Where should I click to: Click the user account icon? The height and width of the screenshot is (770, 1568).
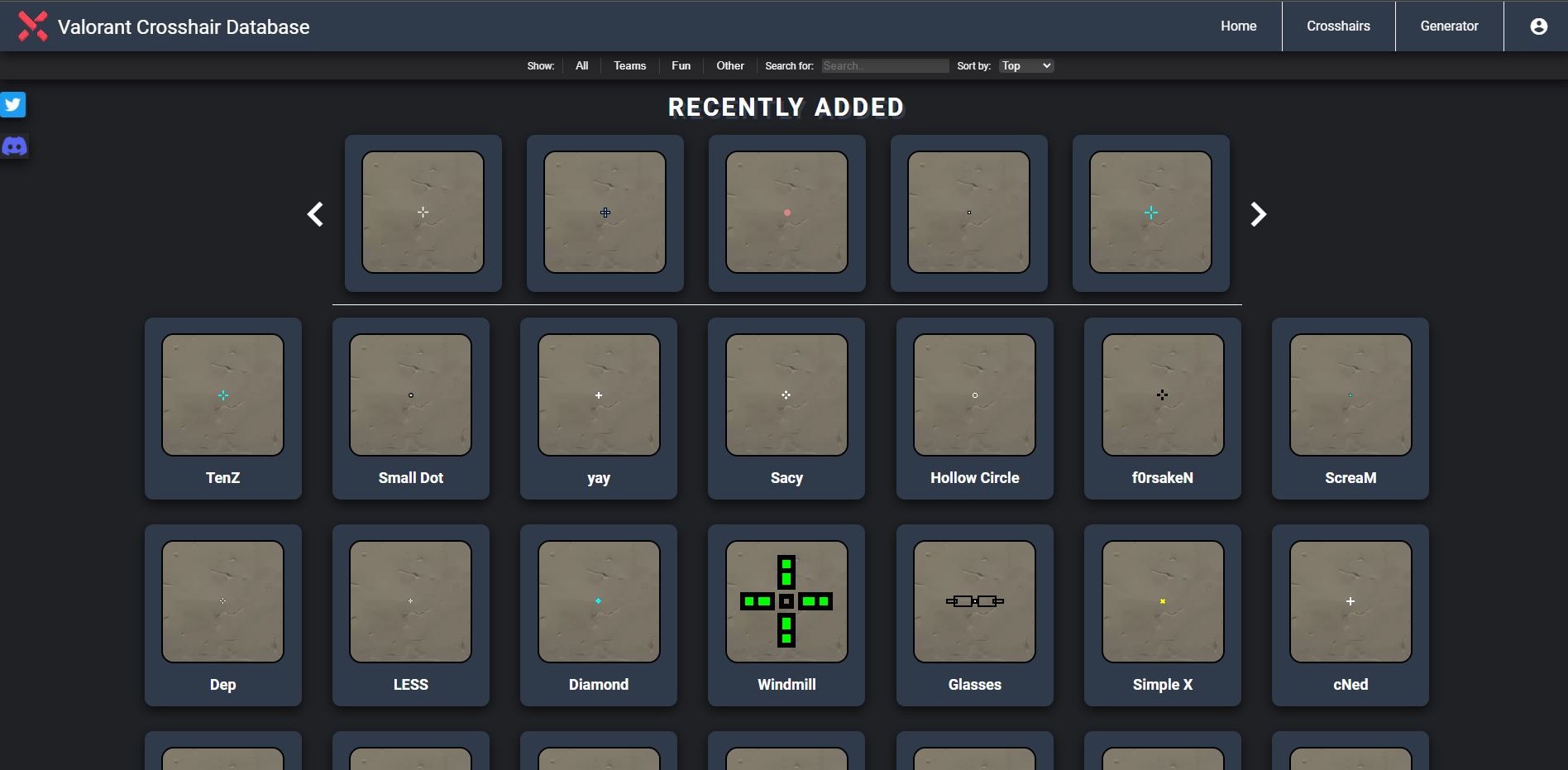click(1538, 26)
